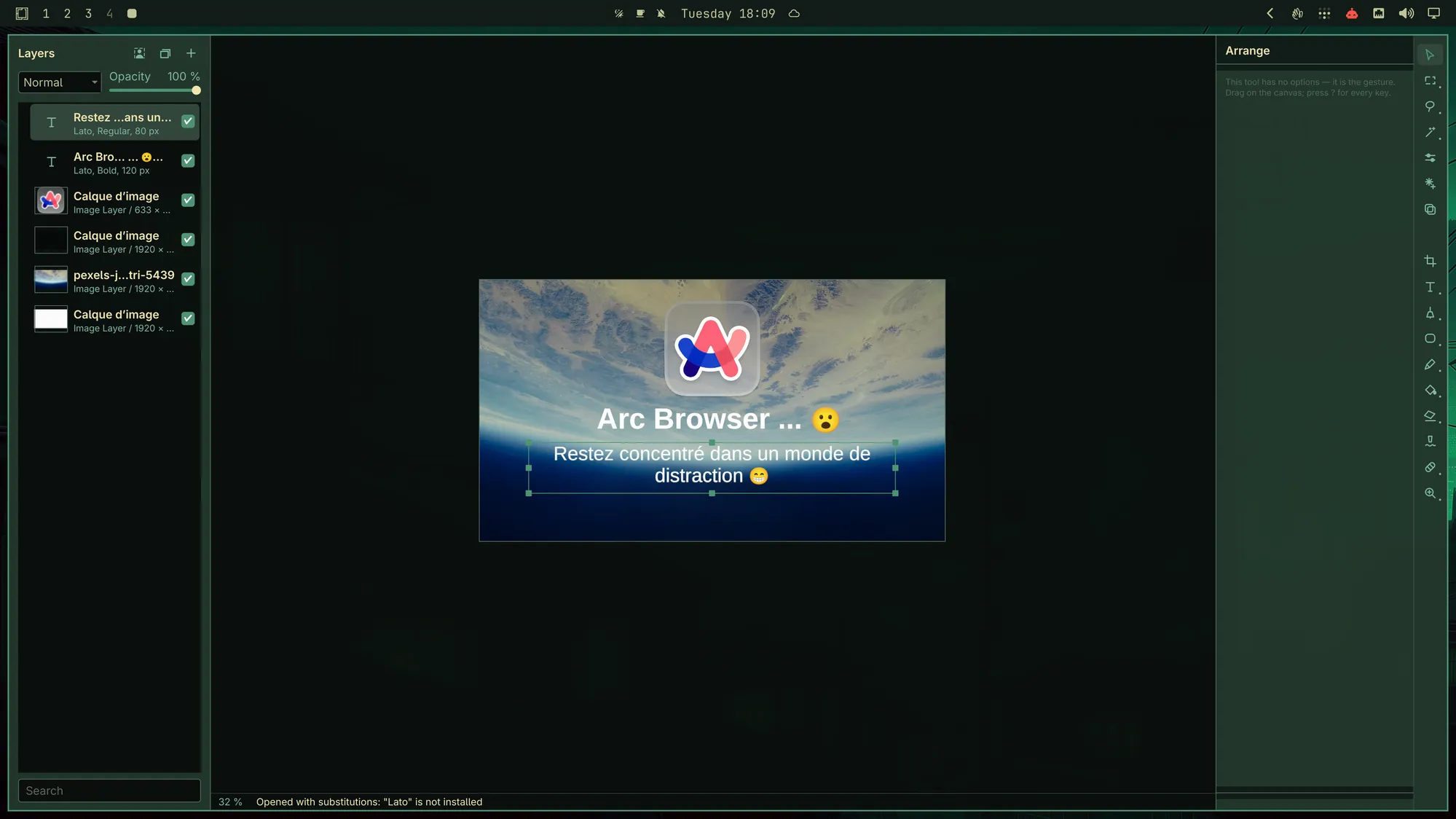The width and height of the screenshot is (1456, 819).
Task: Hide the white Calque d'image layer
Action: point(188,318)
